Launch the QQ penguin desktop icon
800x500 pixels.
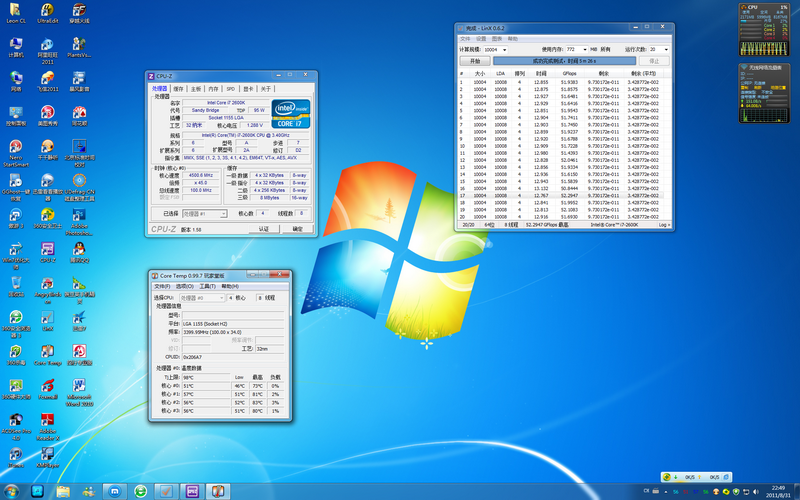(79, 252)
